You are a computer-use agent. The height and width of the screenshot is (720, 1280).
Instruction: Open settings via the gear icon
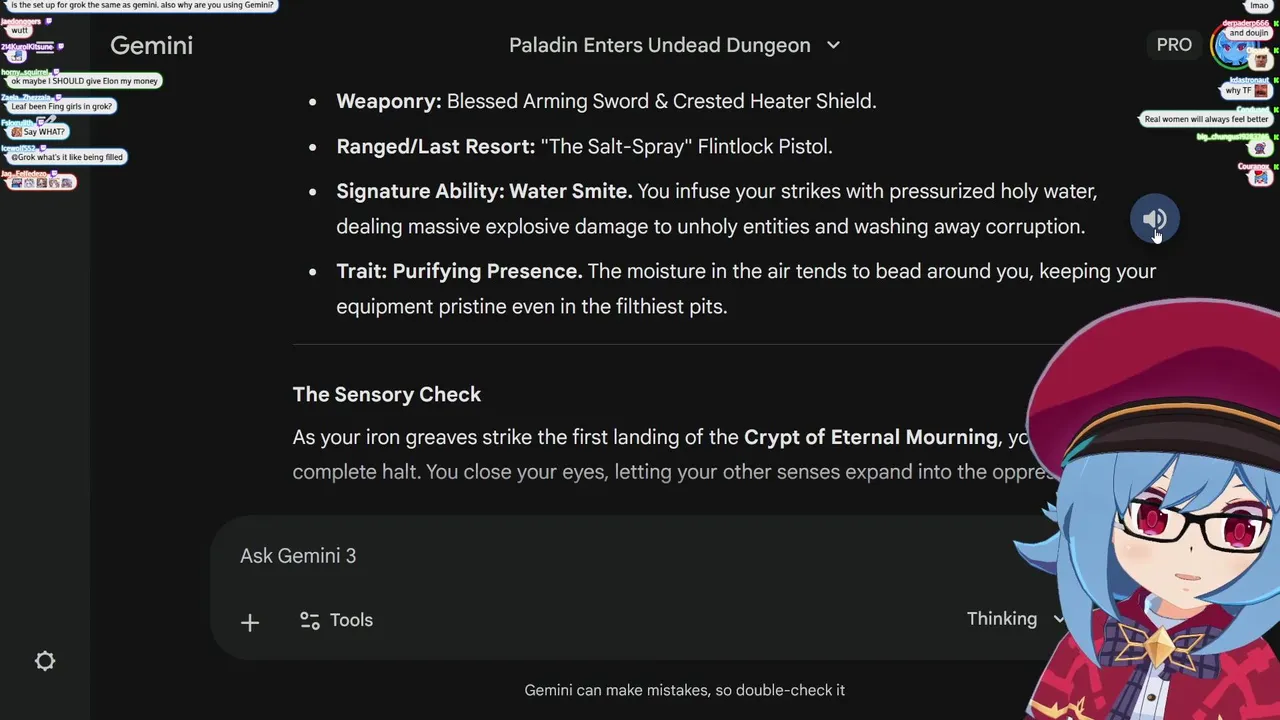pos(45,661)
